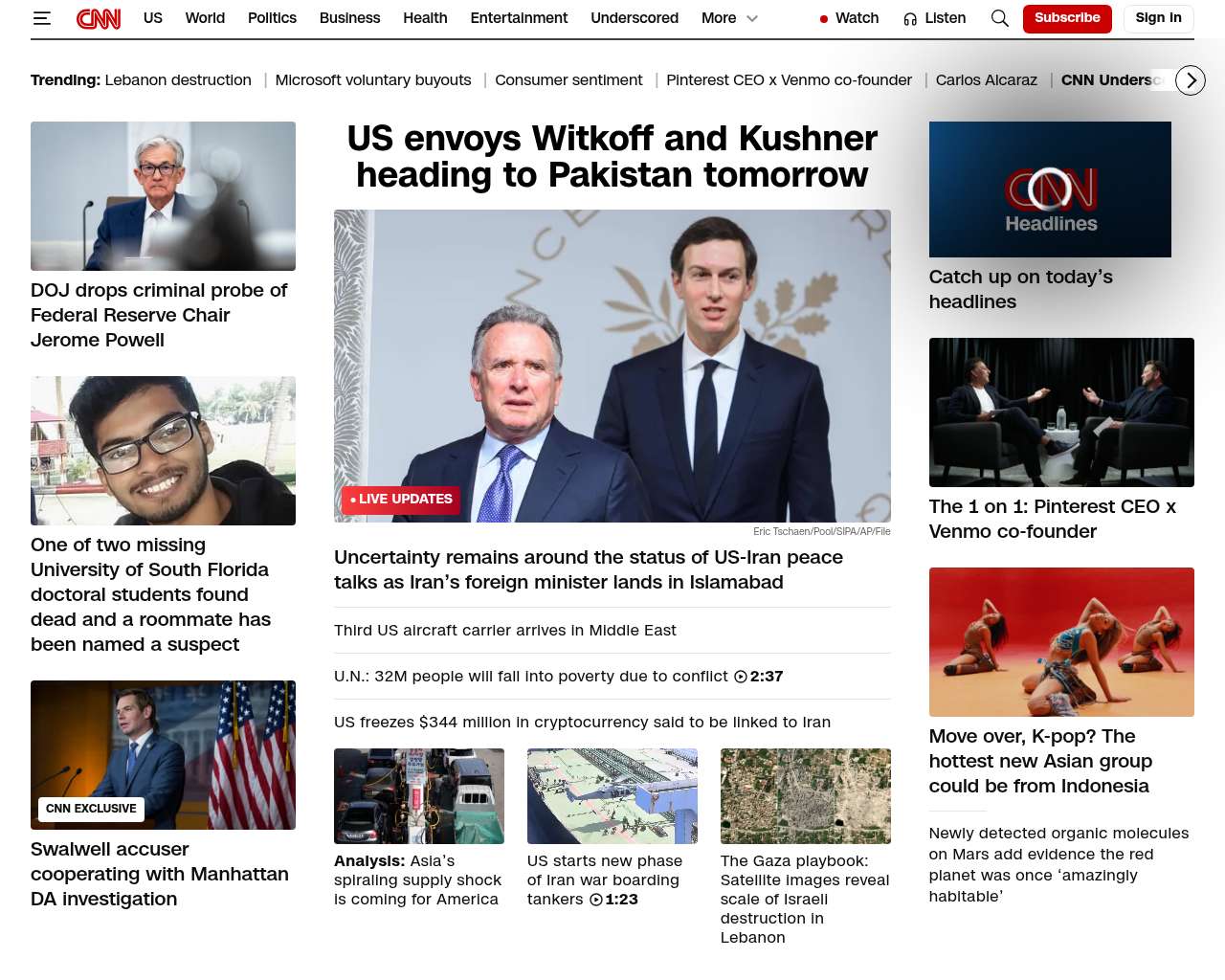This screenshot has width=1225, height=980.
Task: Click the red Watch live dot
Action: click(824, 19)
